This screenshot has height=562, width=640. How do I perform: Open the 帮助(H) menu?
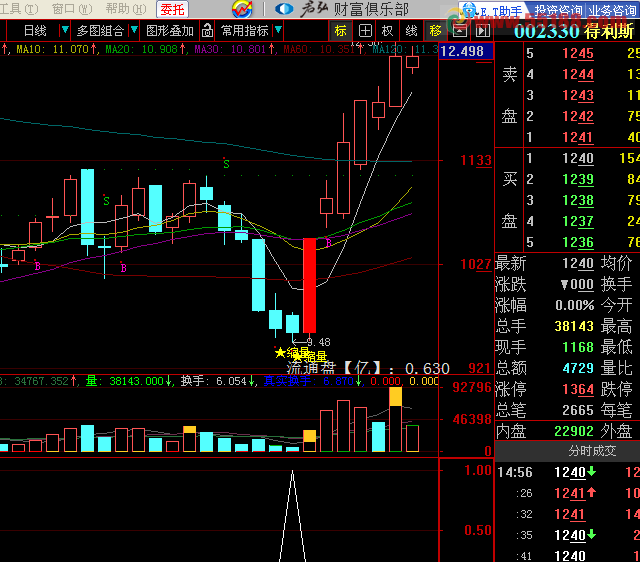126,8
